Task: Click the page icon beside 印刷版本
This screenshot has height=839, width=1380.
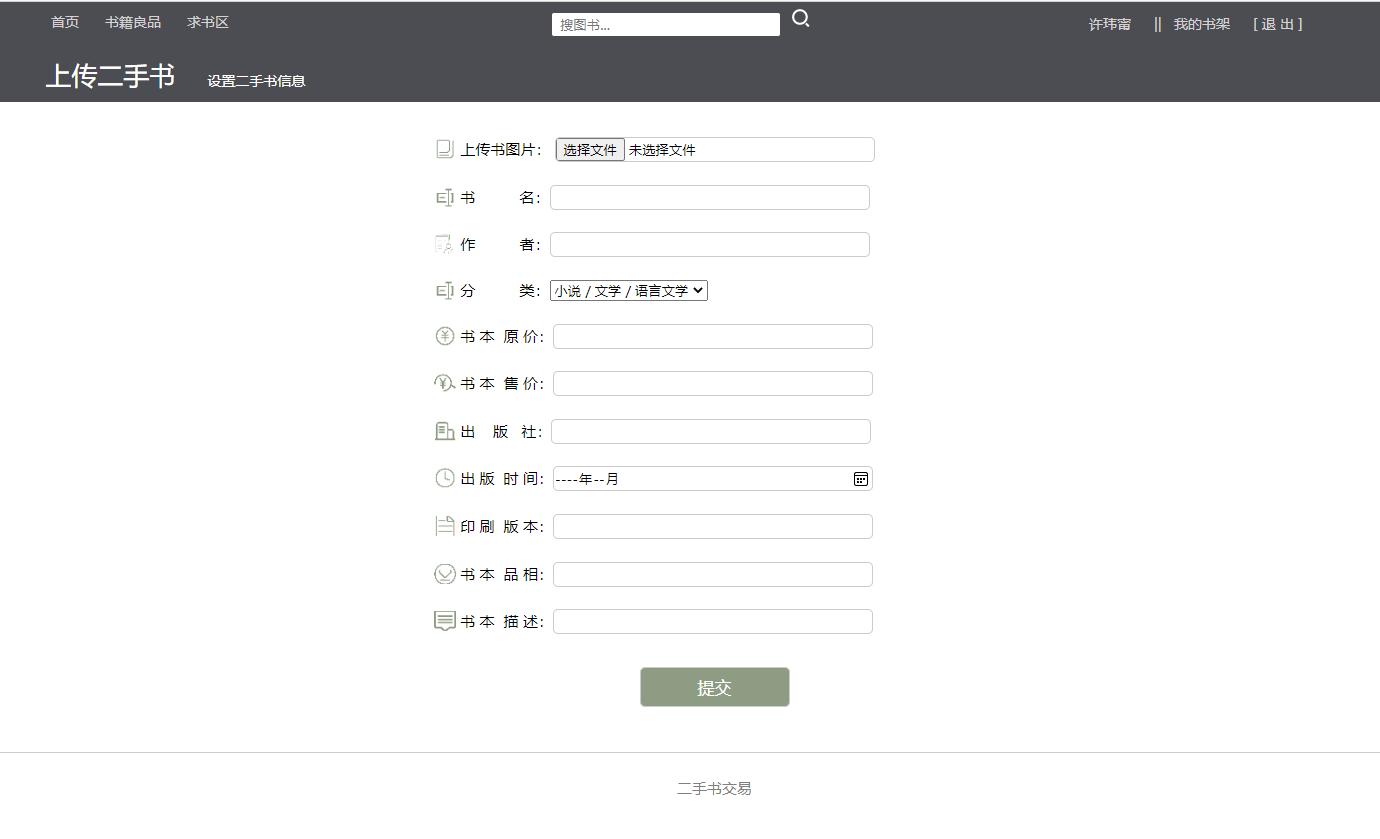Action: click(x=444, y=525)
